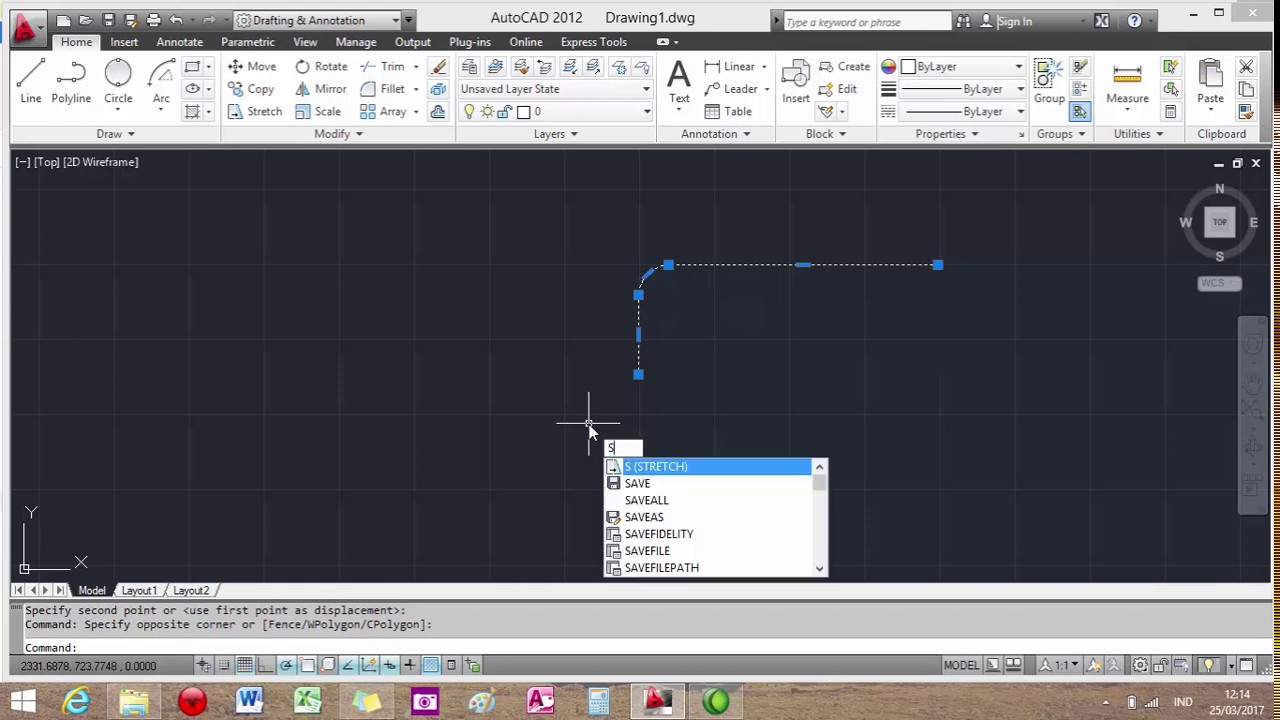Expand the Modify panel
Viewport: 1280px width, 720px height.
pyautogui.click(x=337, y=134)
